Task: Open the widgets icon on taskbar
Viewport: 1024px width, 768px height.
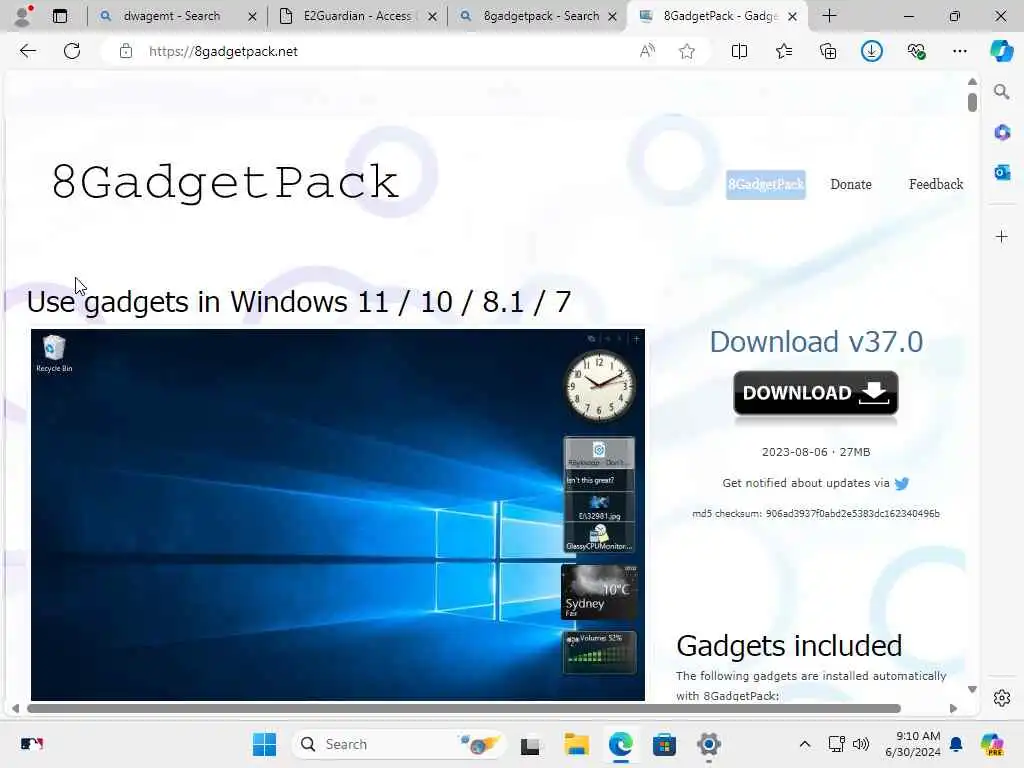Action: (x=31, y=744)
